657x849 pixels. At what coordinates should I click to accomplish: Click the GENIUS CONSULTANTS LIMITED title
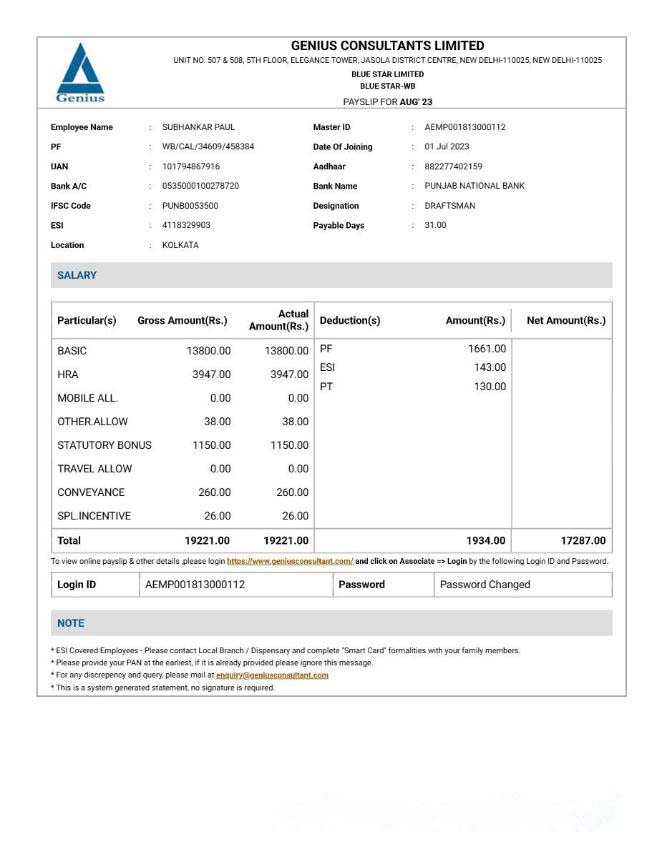(x=387, y=46)
